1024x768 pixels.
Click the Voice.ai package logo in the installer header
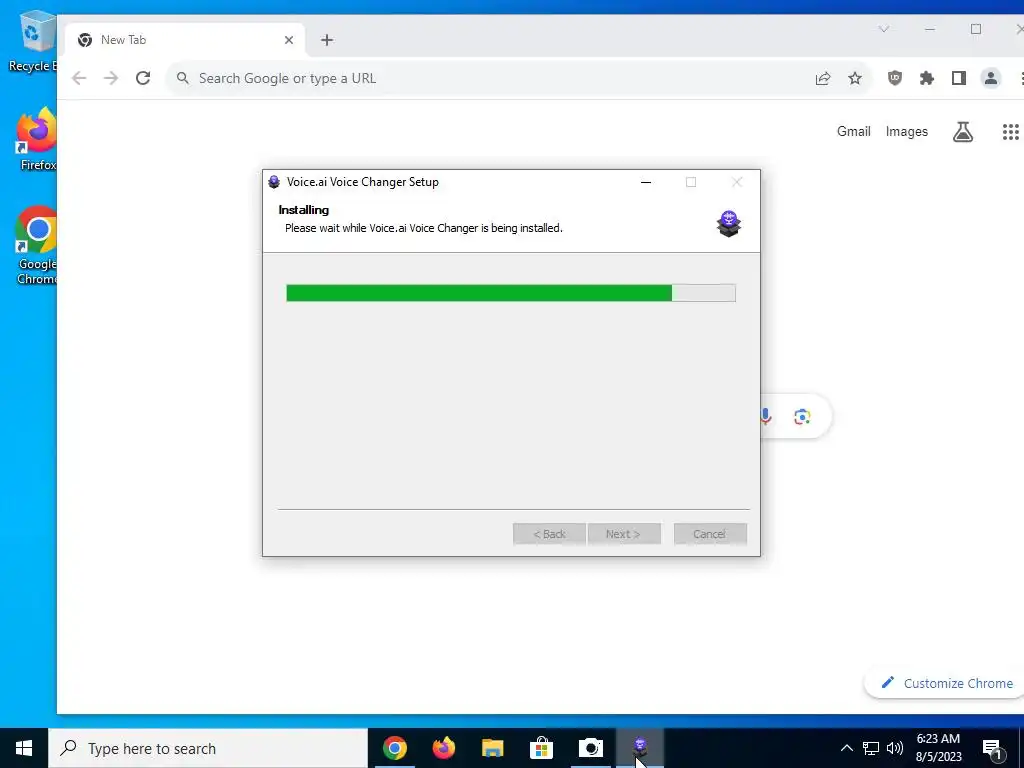point(729,224)
